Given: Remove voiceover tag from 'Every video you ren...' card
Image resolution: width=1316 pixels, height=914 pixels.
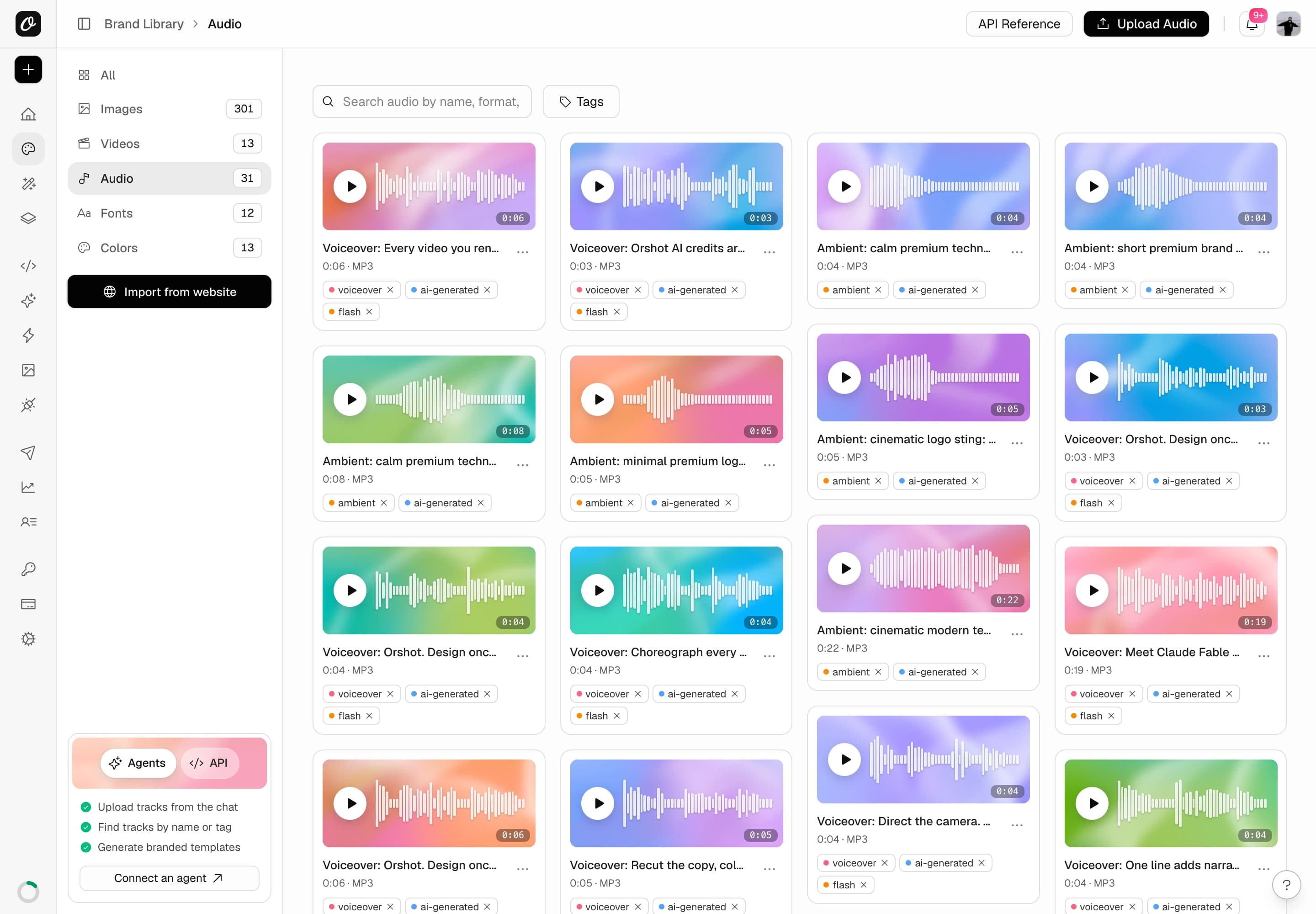Looking at the screenshot, I should click(x=390, y=290).
